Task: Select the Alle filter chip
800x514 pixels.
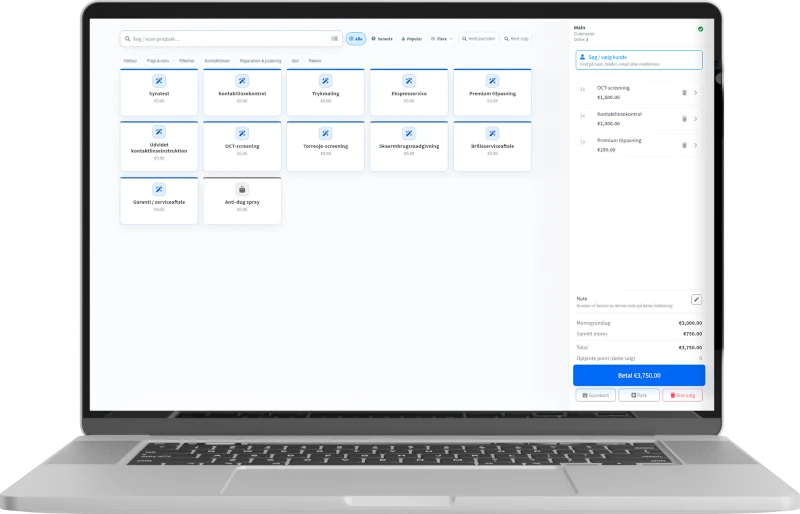Action: (356, 39)
